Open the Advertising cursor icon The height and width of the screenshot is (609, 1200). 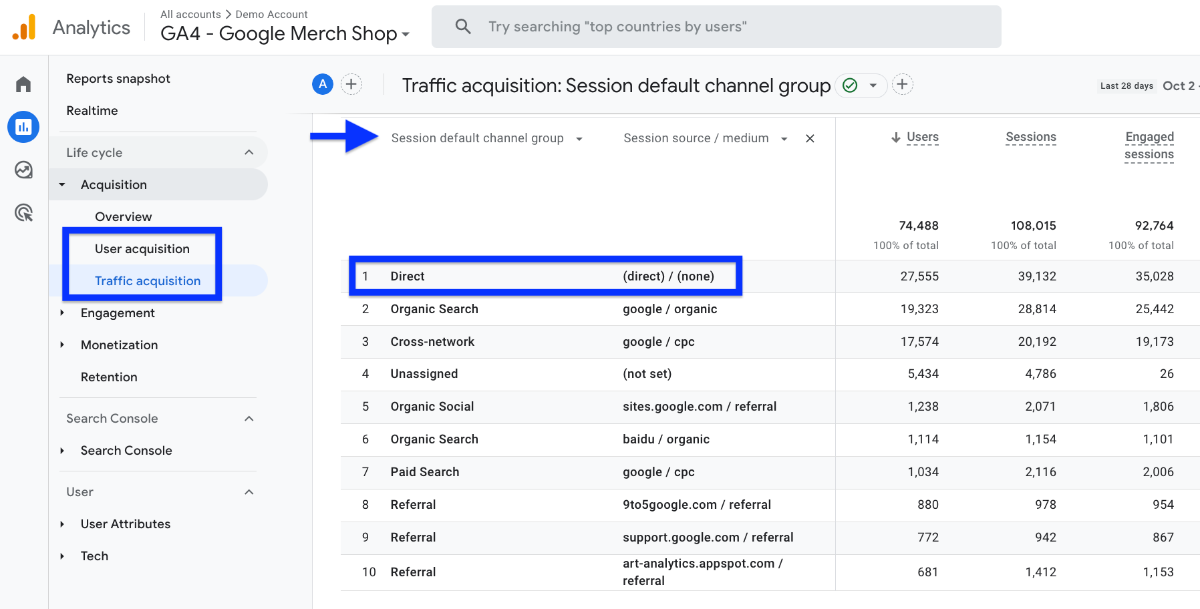pyautogui.click(x=23, y=213)
